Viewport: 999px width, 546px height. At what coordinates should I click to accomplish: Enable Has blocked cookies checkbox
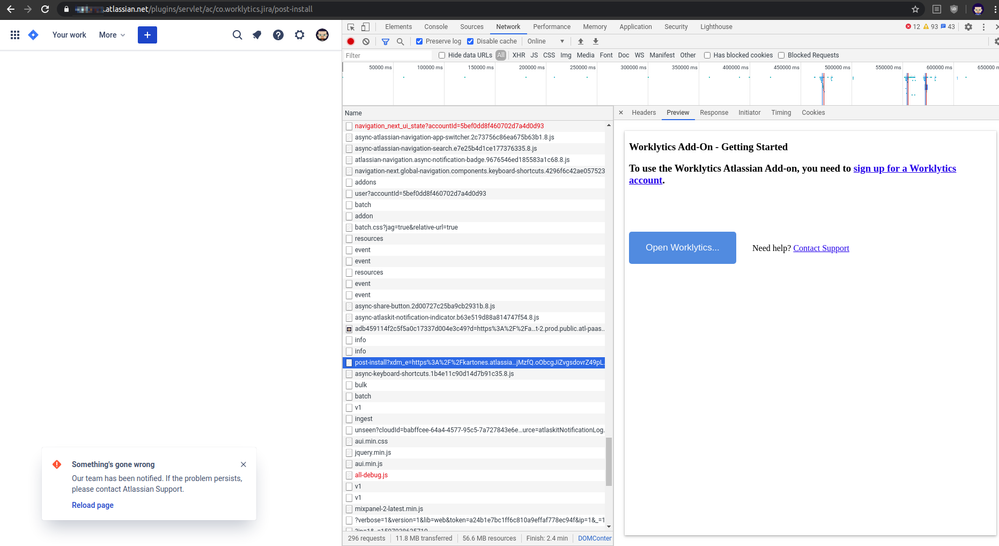point(707,55)
